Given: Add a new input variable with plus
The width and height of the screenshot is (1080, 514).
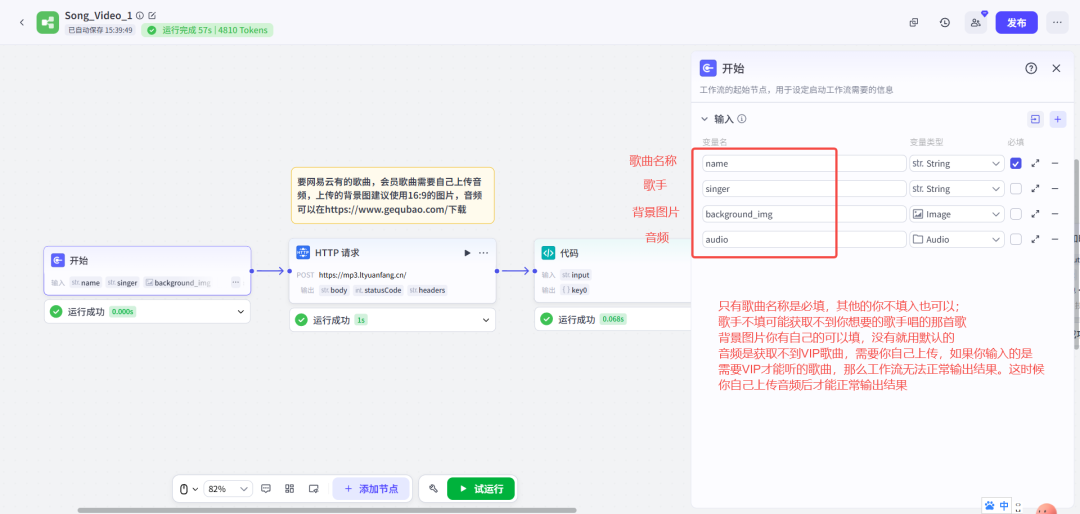Looking at the screenshot, I should [x=1058, y=119].
